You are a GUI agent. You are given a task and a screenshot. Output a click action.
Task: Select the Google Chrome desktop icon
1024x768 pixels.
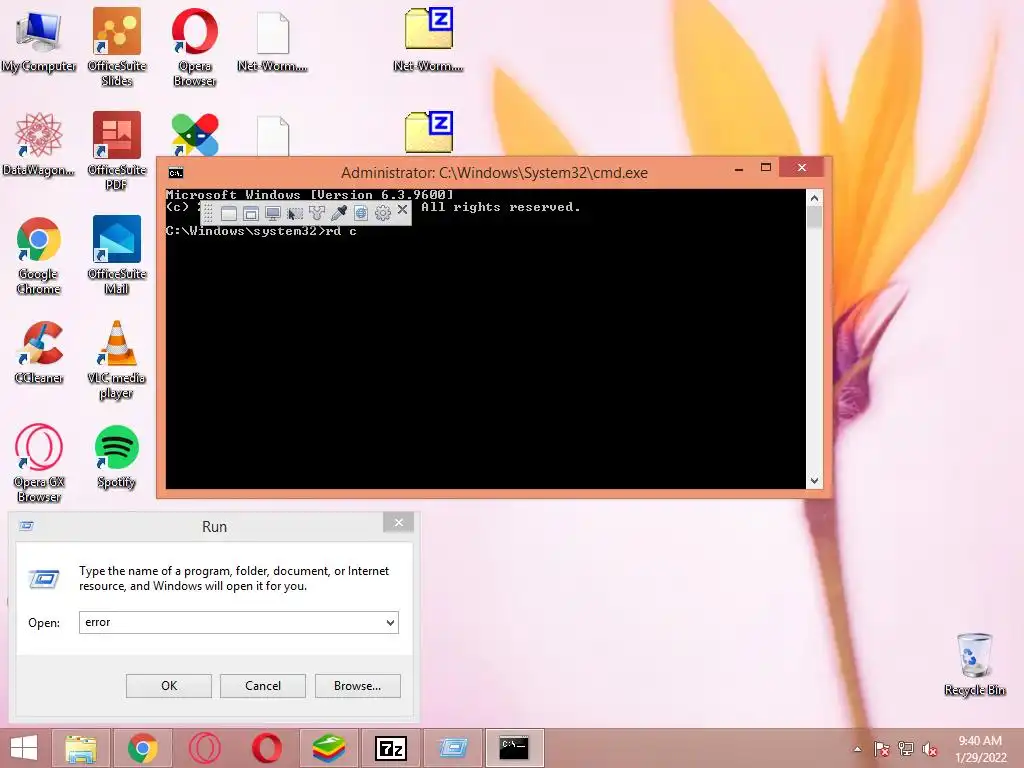point(39,256)
